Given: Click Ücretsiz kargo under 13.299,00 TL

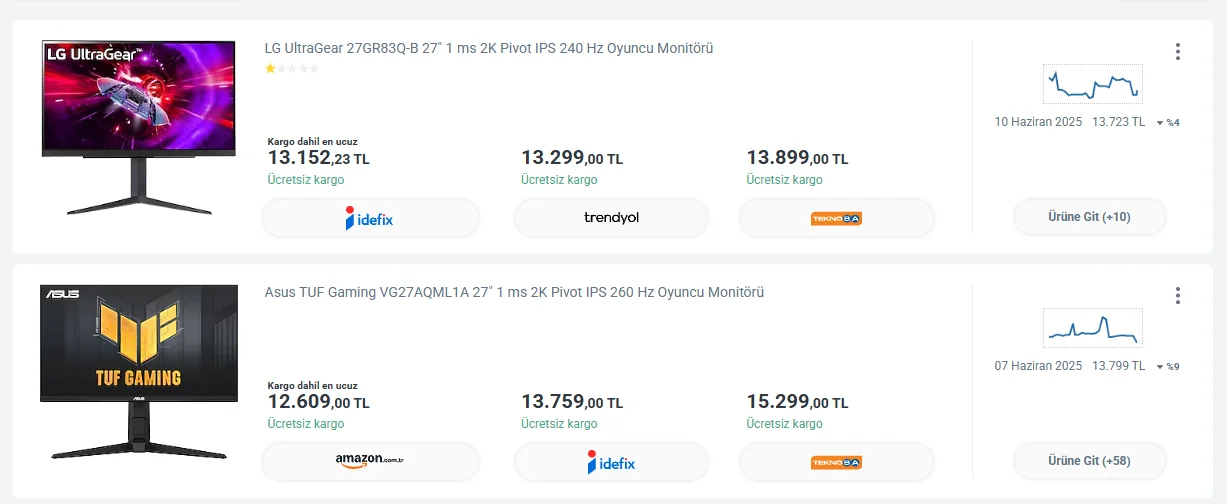Looking at the screenshot, I should point(559,180).
